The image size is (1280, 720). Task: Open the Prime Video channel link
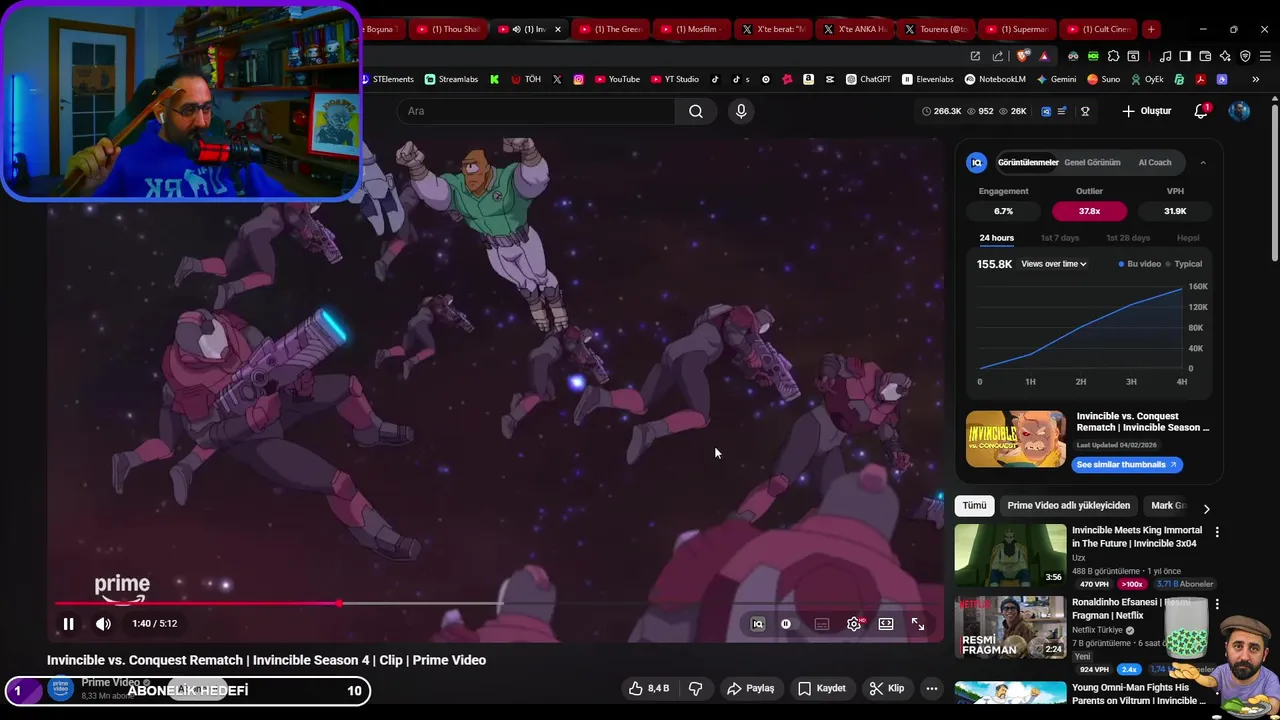pyautogui.click(x=110, y=682)
